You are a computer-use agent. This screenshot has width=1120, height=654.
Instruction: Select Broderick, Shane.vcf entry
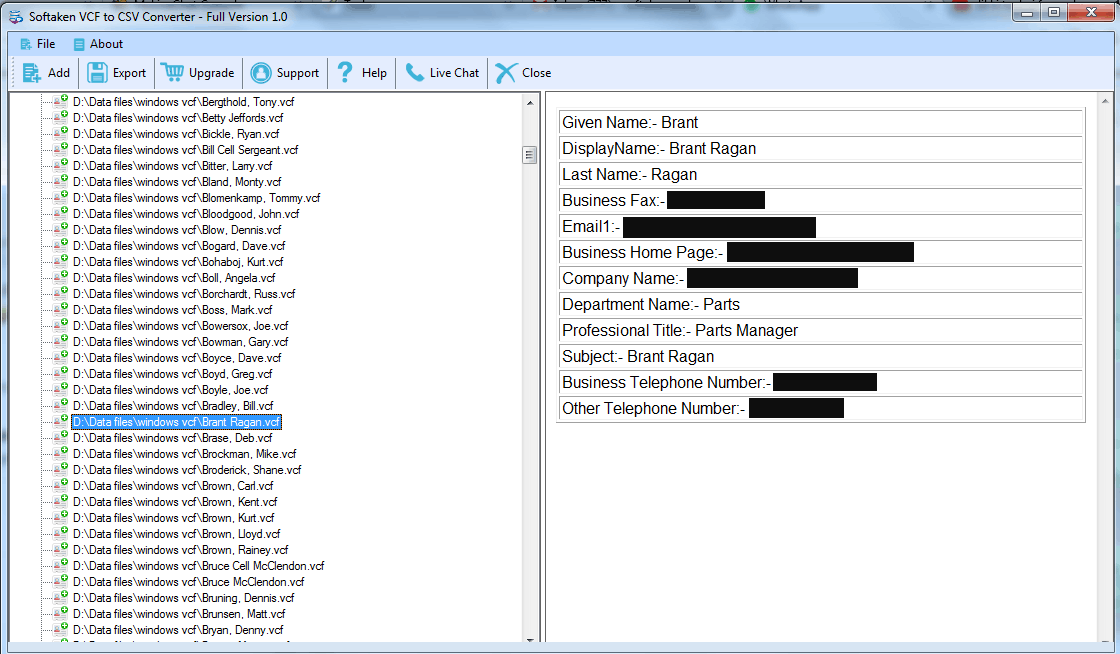(187, 470)
